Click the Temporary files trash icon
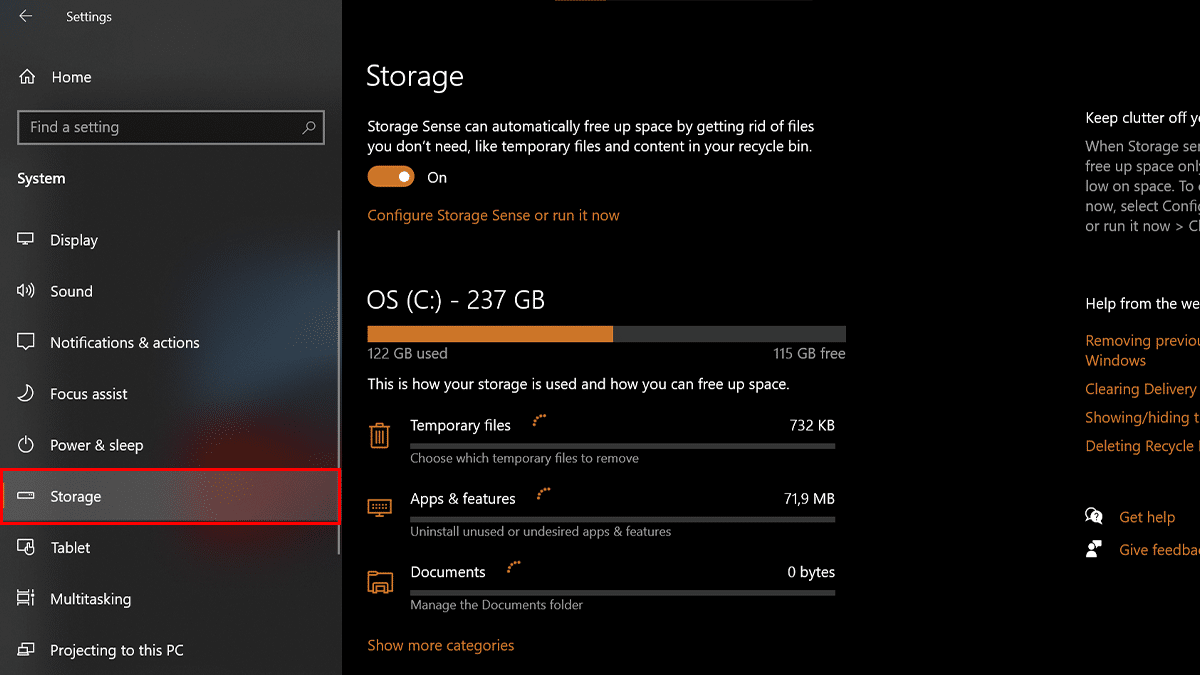This screenshot has width=1200, height=675. (x=379, y=435)
